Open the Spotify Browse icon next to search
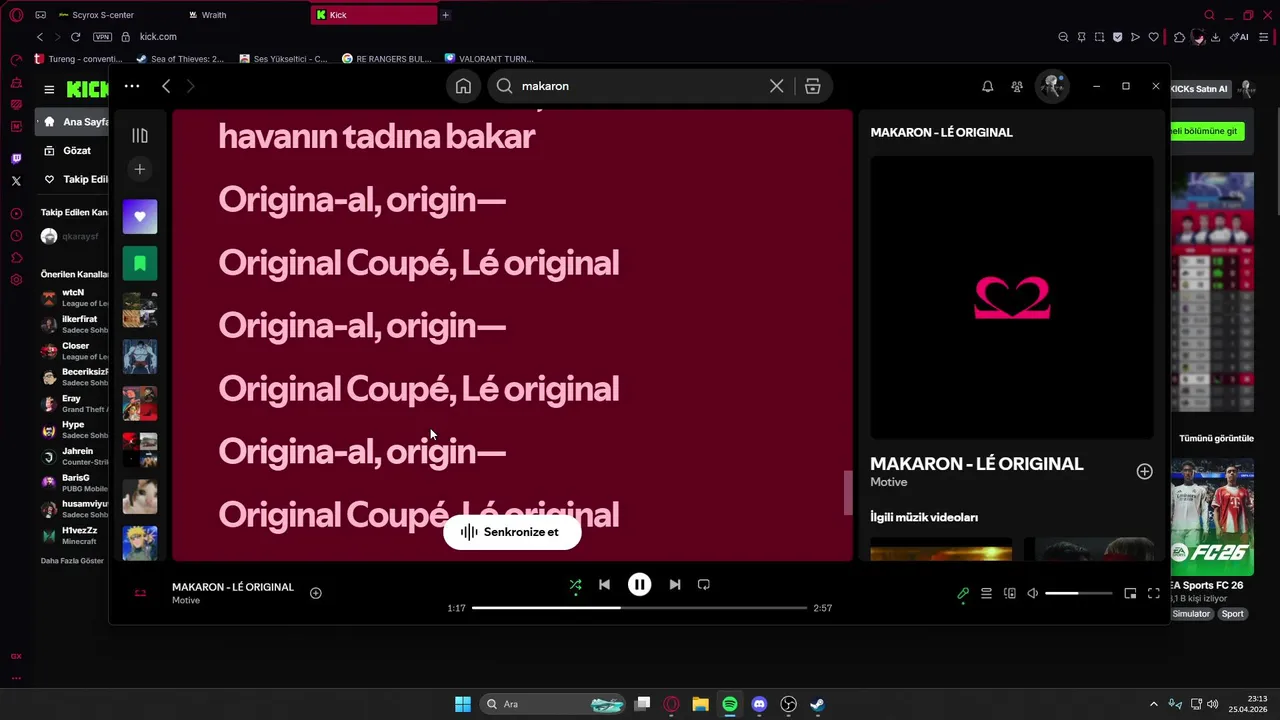This screenshot has height=720, width=1280. click(812, 86)
